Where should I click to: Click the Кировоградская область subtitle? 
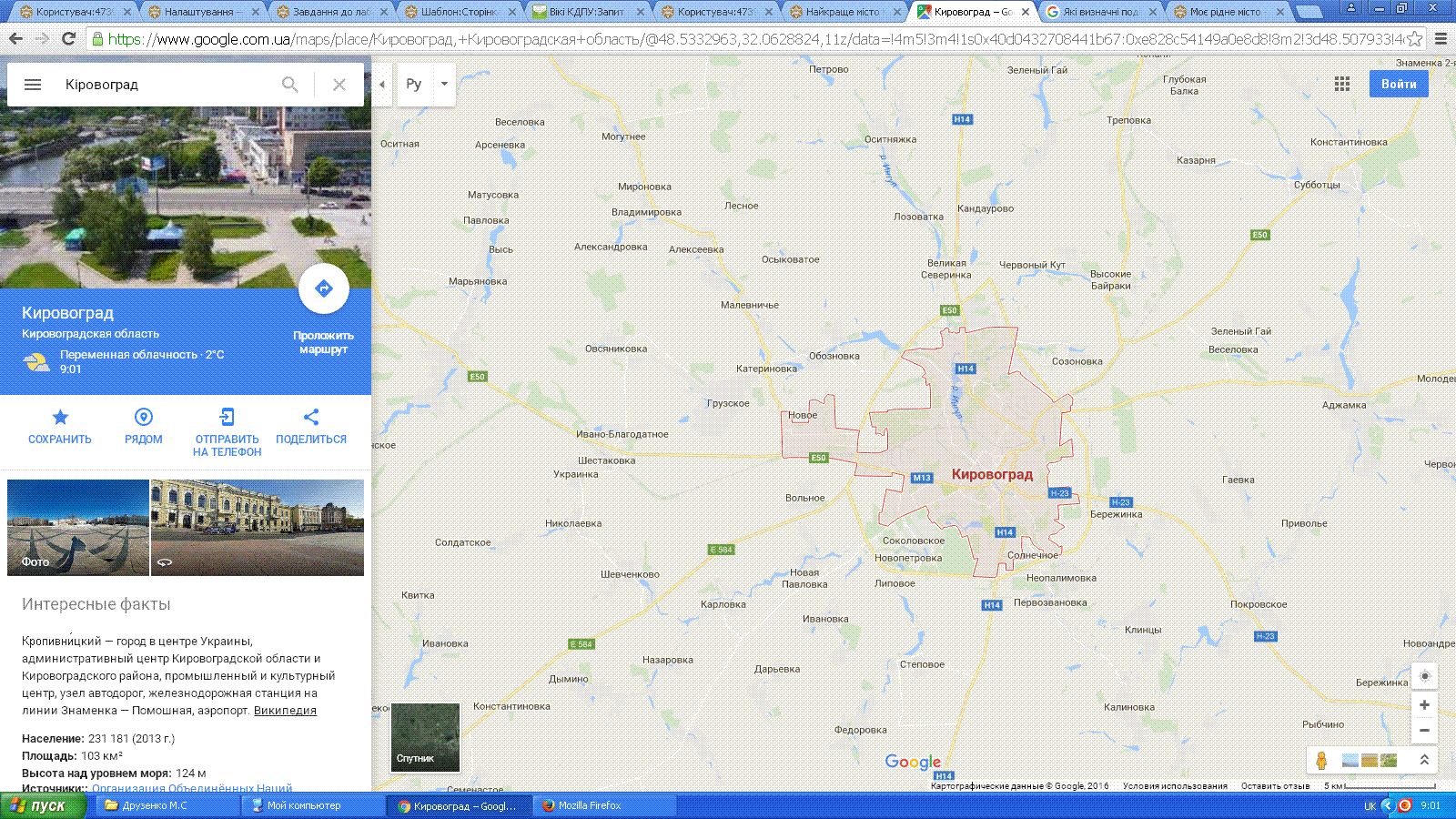(x=90, y=334)
